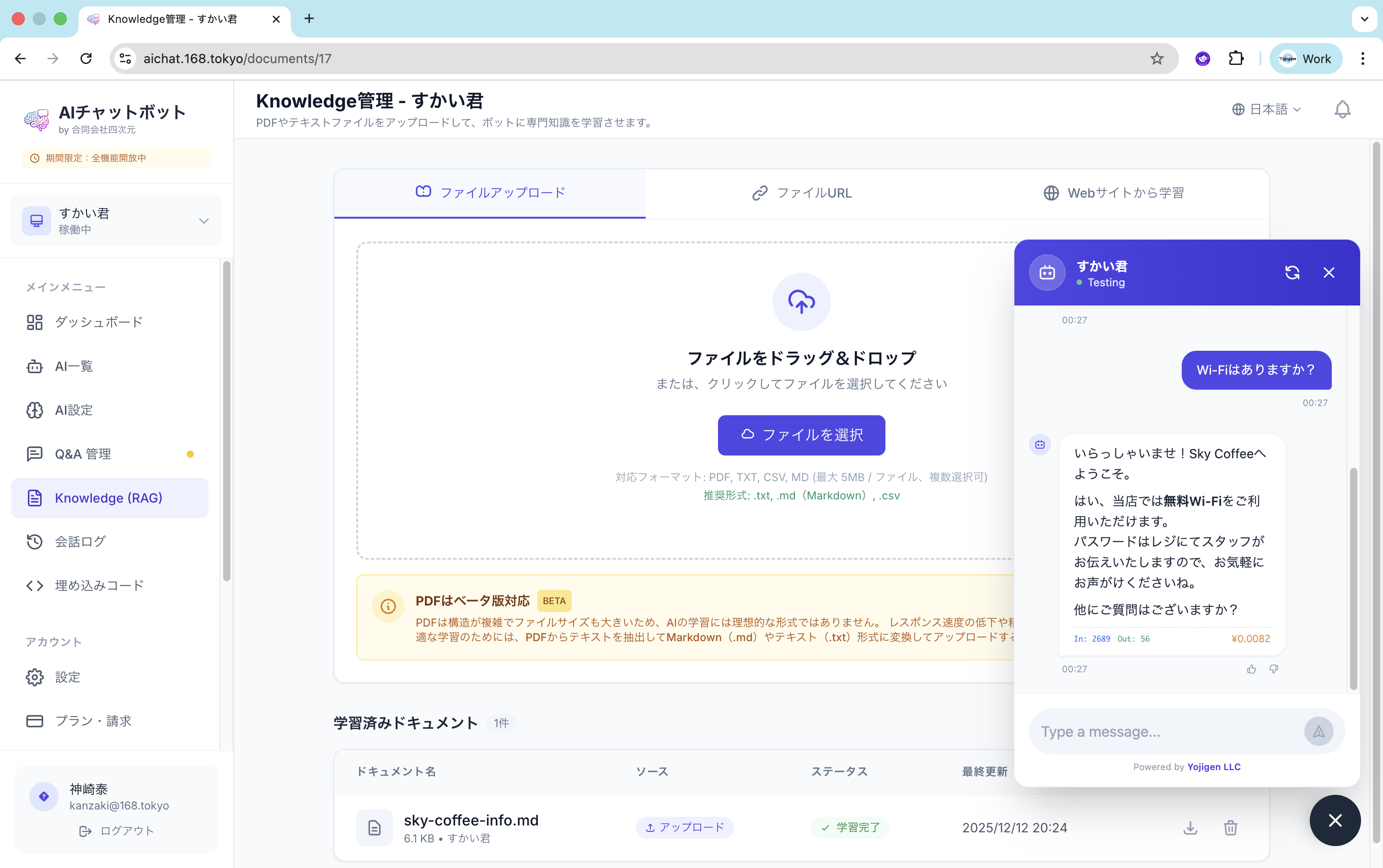Open the 日本語 language dropdown

tap(1266, 109)
